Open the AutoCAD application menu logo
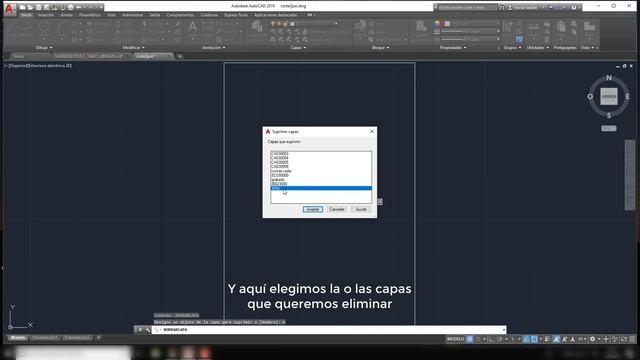This screenshot has width=640, height=360. (10, 9)
